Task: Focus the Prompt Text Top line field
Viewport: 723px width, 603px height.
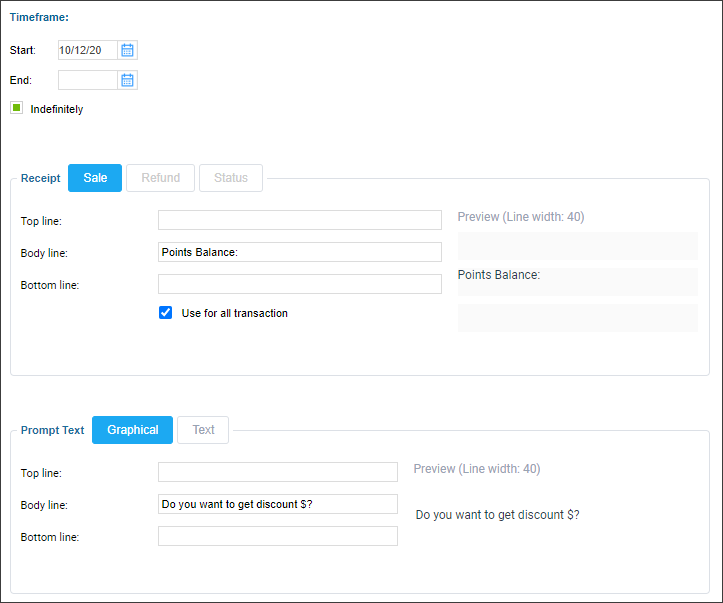Action: (278, 472)
